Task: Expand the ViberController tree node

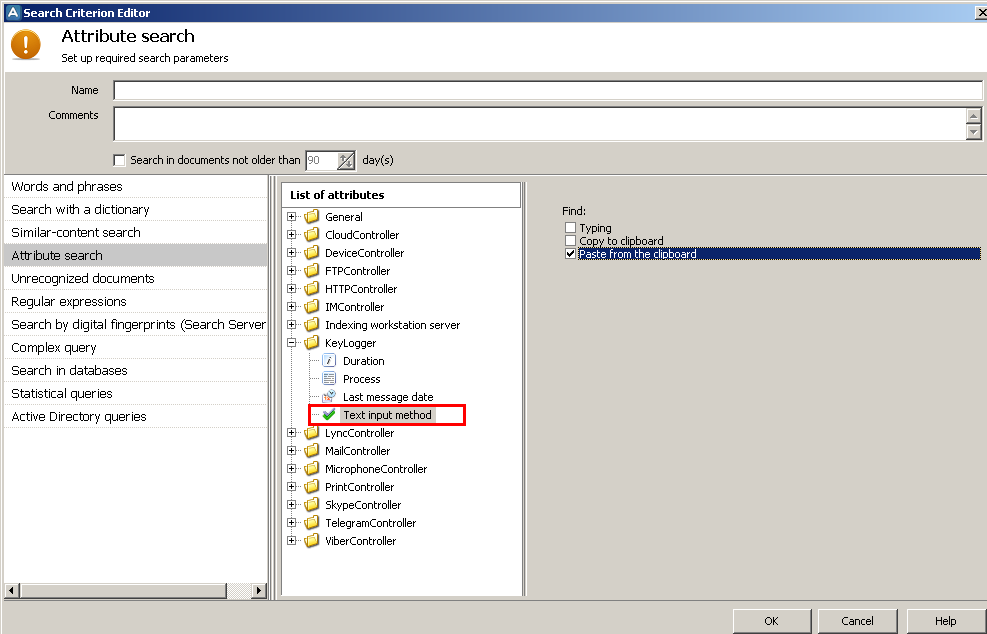Action: pos(291,541)
